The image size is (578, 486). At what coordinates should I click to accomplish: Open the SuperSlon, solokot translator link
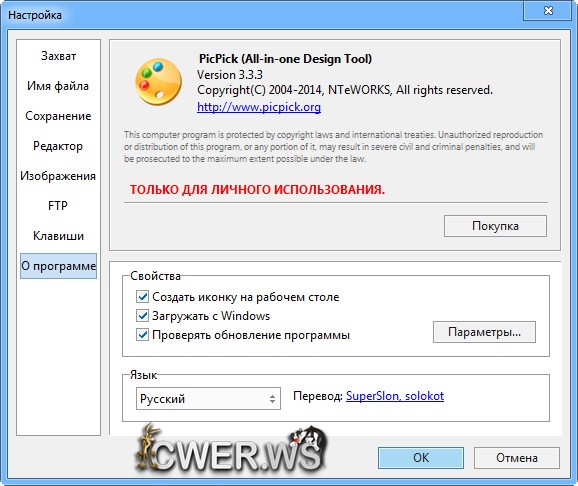click(x=395, y=396)
